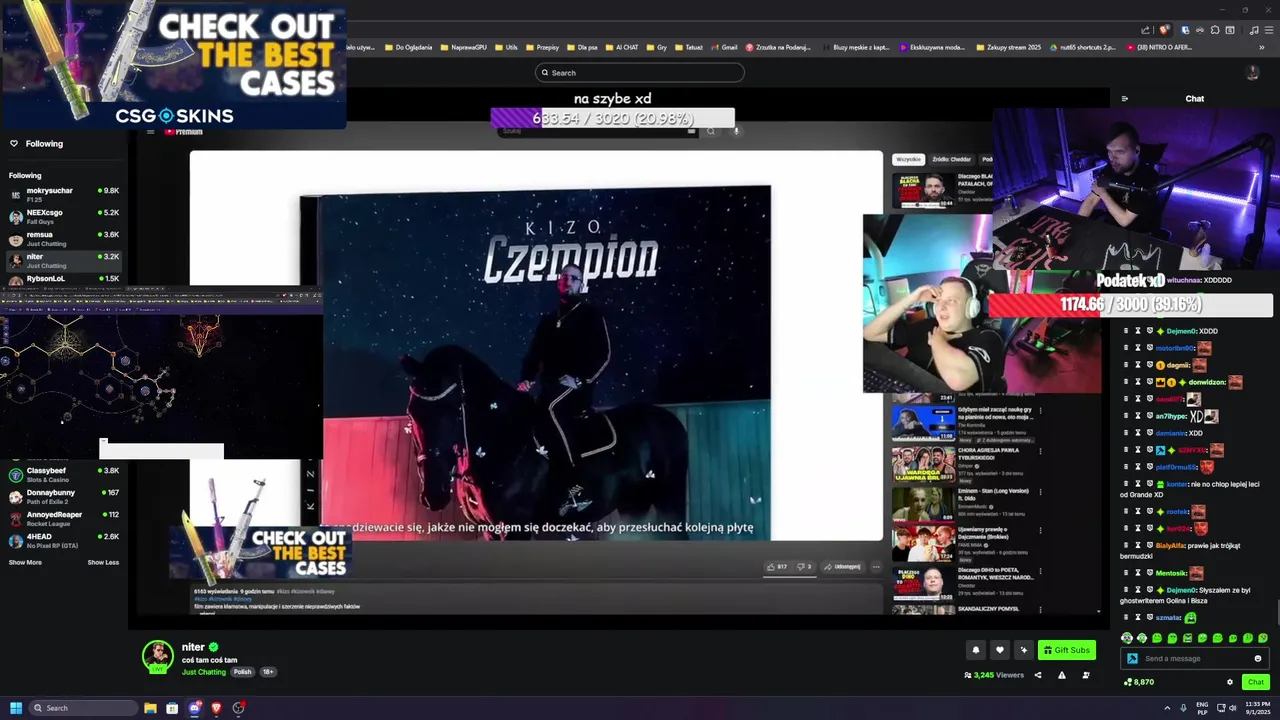Click the ENG PLP language indicator
This screenshot has height=720, width=1280.
click(x=1202, y=708)
